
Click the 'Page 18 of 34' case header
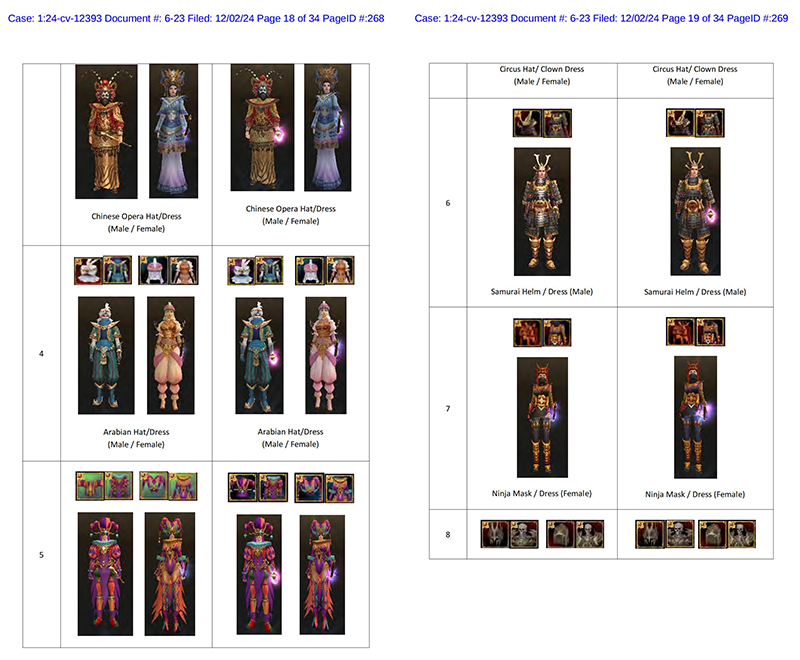pos(196,18)
